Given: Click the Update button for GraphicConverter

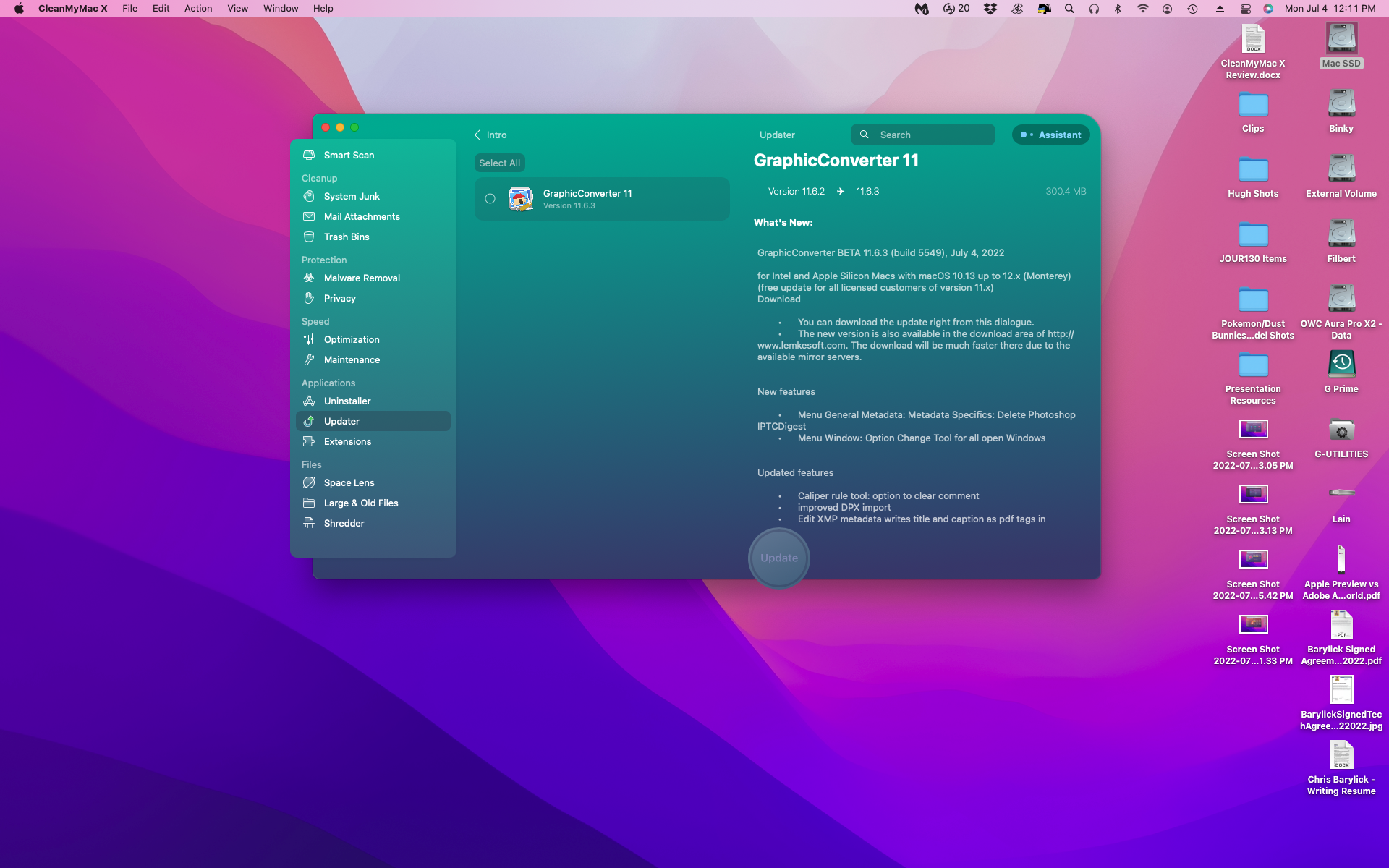Looking at the screenshot, I should click(x=779, y=557).
